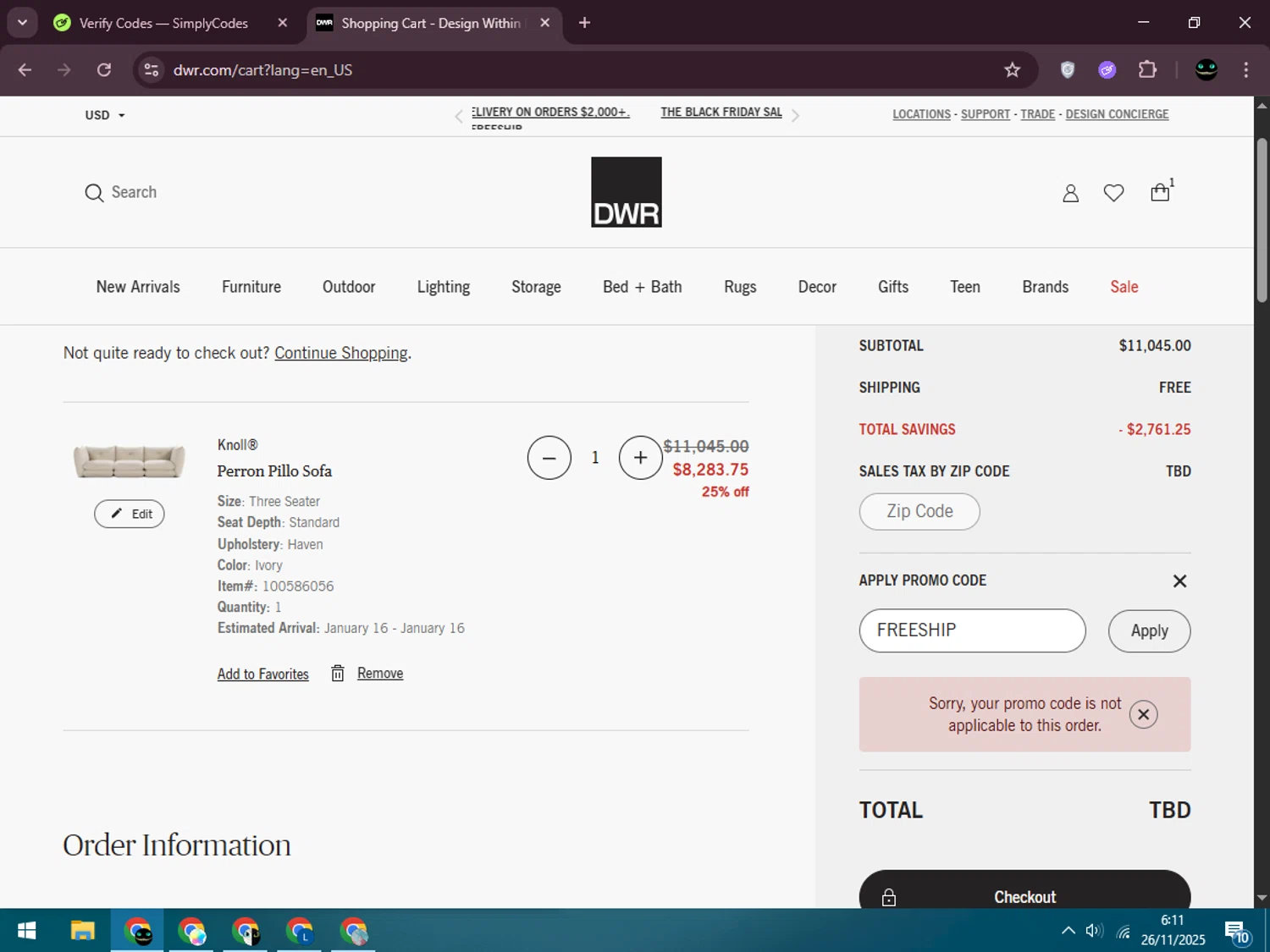Open the volume control in system tray
Screen dimensions: 1270x952
[1094, 931]
